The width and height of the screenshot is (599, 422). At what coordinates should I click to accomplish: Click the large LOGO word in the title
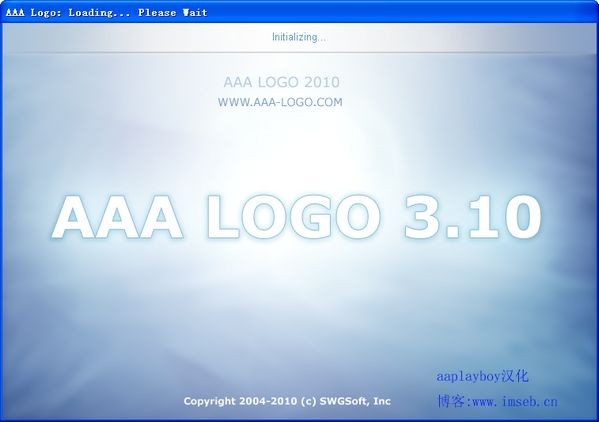(294, 217)
